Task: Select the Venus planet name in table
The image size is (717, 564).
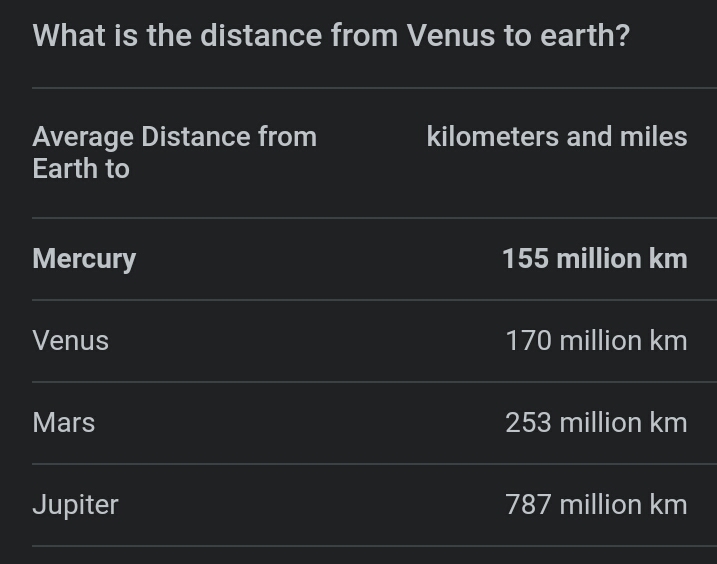Action: coord(70,341)
